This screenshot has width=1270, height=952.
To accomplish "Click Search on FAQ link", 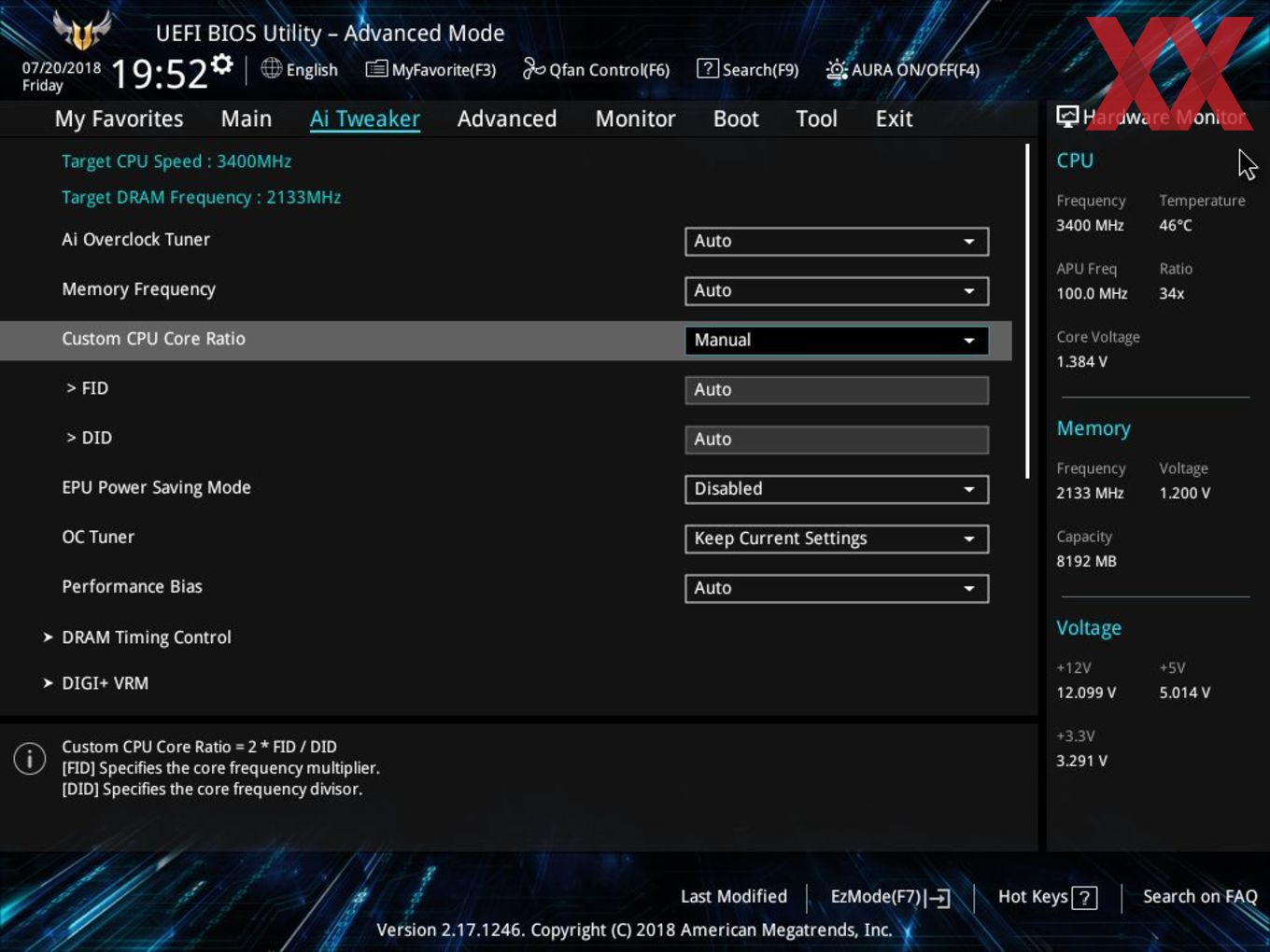I will click(1200, 896).
